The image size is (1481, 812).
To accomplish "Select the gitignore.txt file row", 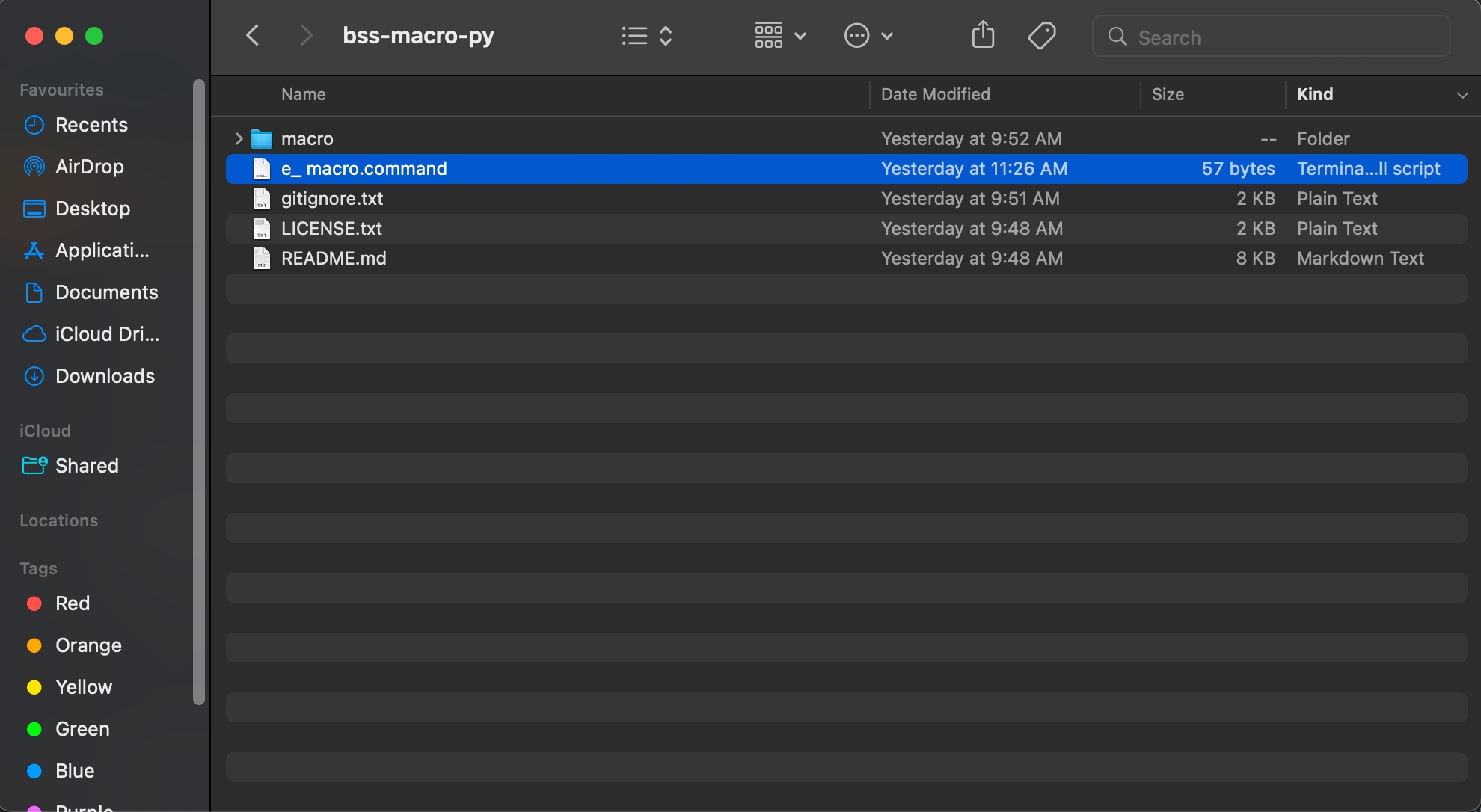I will click(332, 199).
